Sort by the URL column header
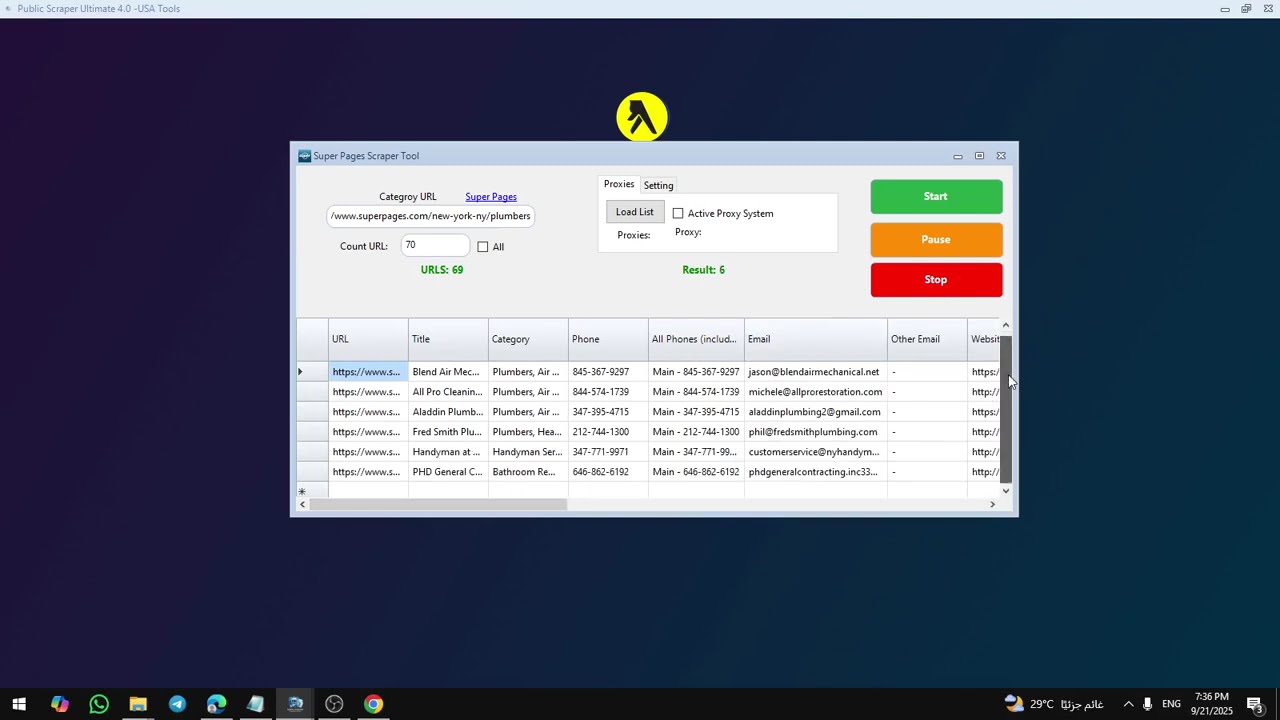 coord(368,339)
